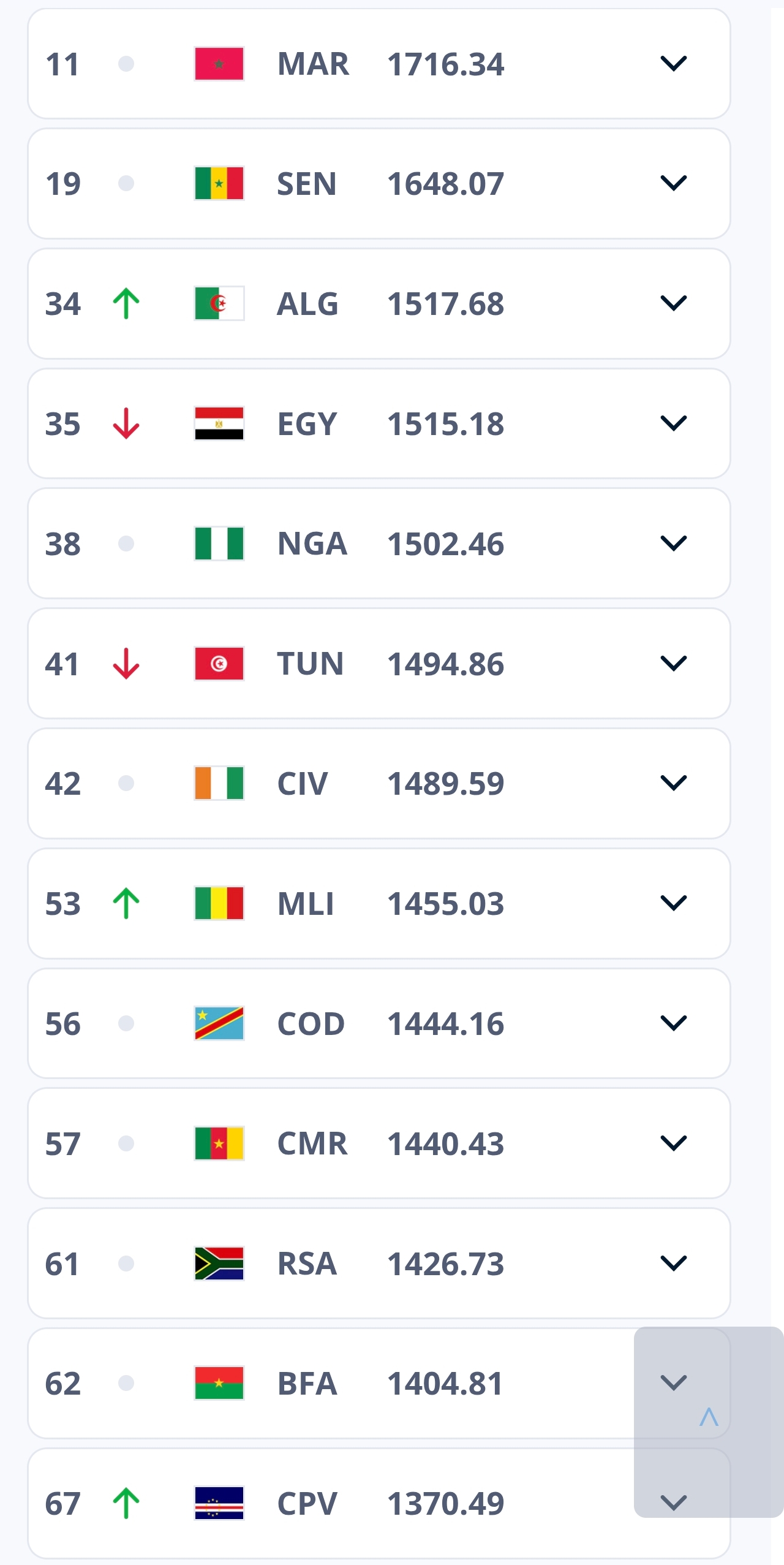The height and width of the screenshot is (1565, 784).
Task: Click the Algeria flag icon
Action: tap(218, 302)
